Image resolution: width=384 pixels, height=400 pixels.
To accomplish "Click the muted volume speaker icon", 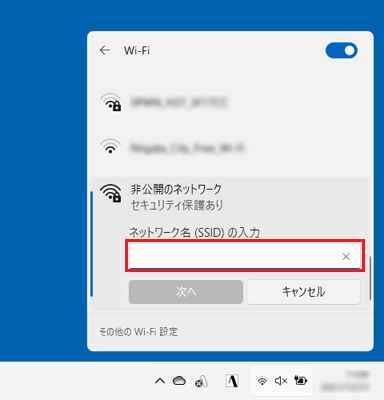I will (x=281, y=381).
